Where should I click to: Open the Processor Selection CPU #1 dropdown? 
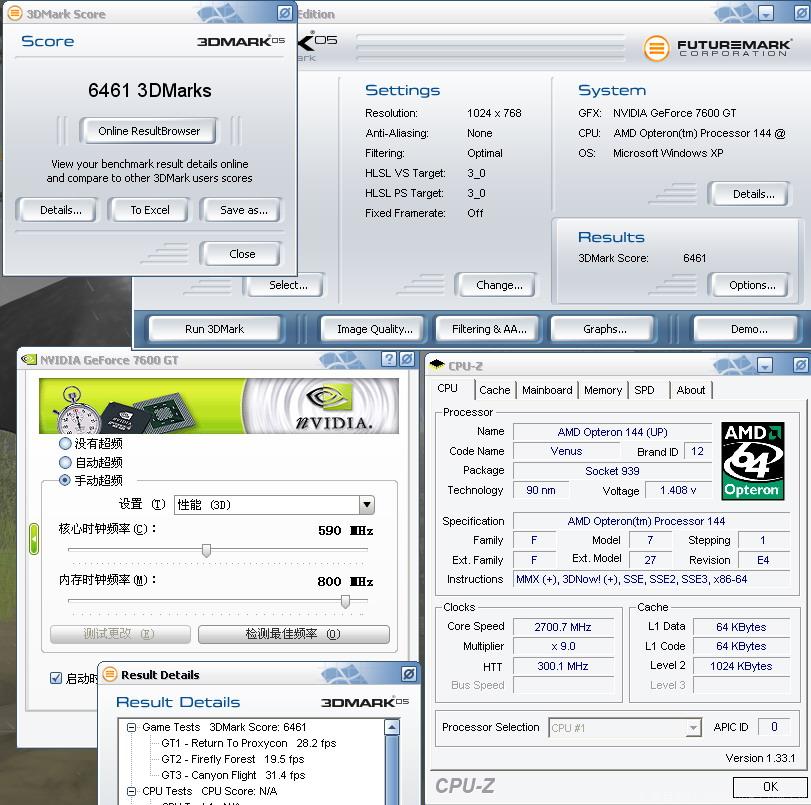693,727
